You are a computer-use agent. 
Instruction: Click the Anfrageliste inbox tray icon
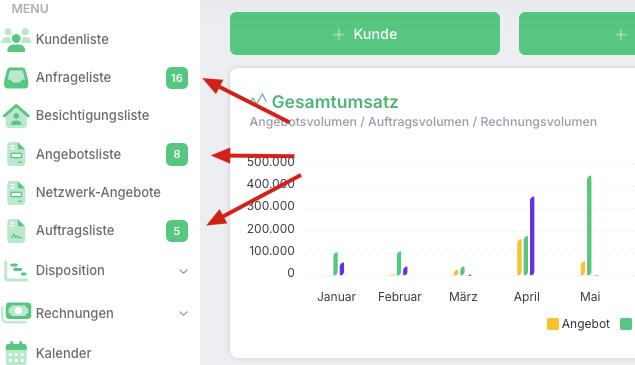click(x=16, y=78)
